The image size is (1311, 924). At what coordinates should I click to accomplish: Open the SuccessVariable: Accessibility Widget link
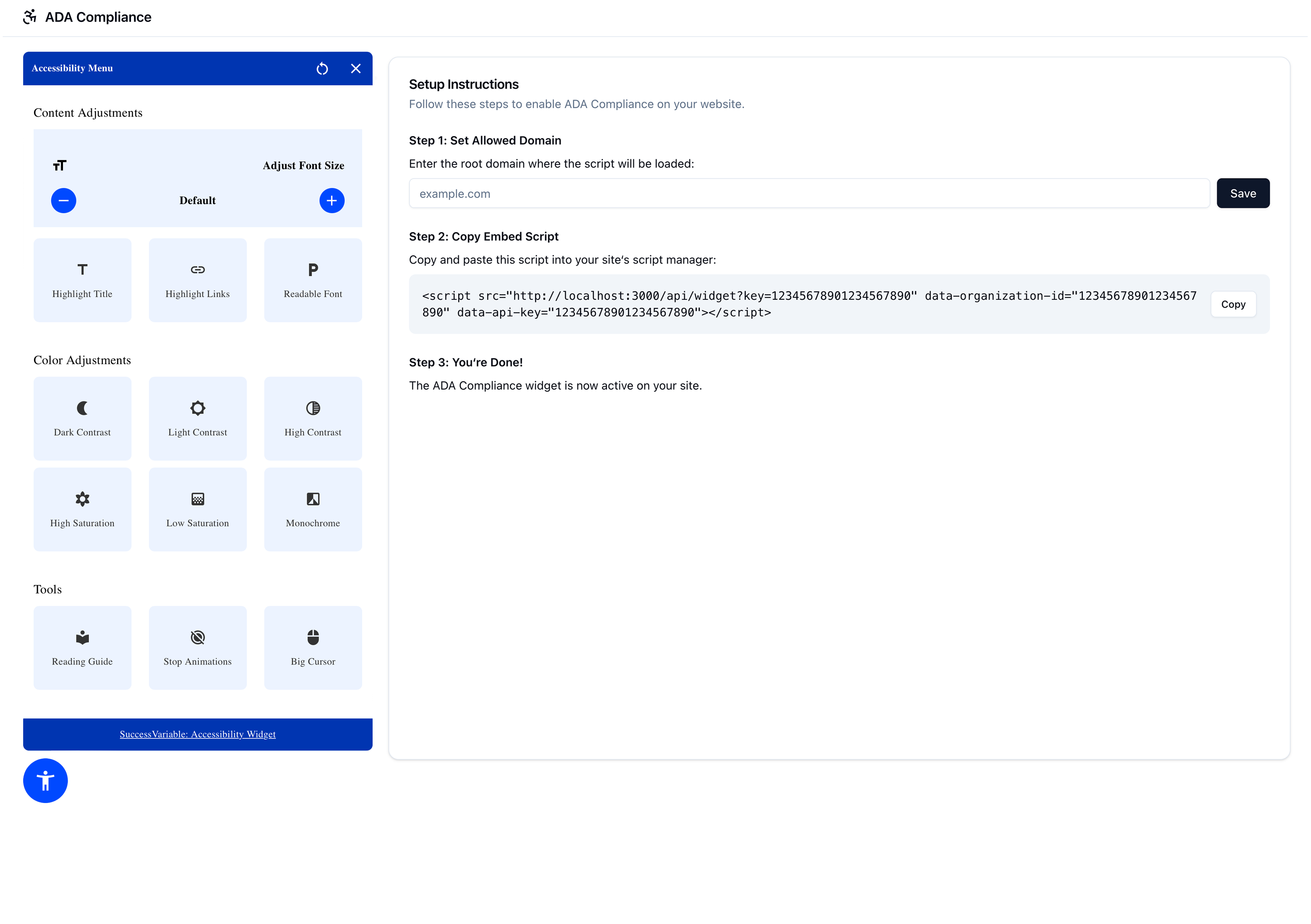point(198,734)
